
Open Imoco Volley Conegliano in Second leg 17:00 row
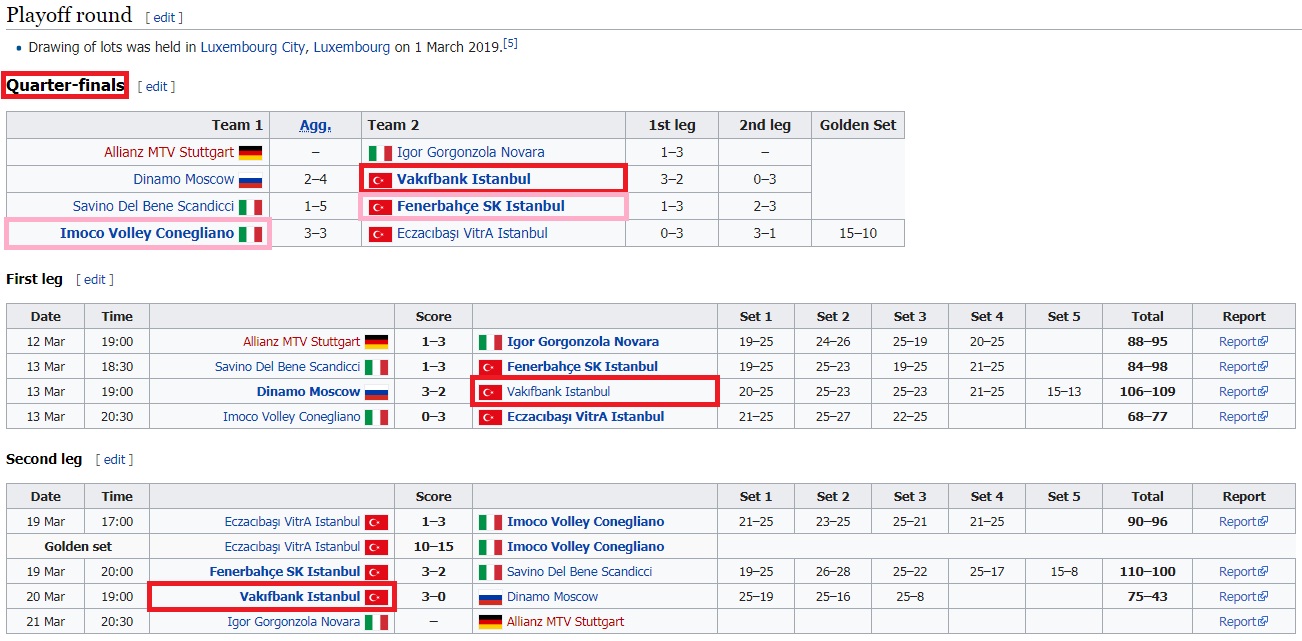(x=585, y=522)
